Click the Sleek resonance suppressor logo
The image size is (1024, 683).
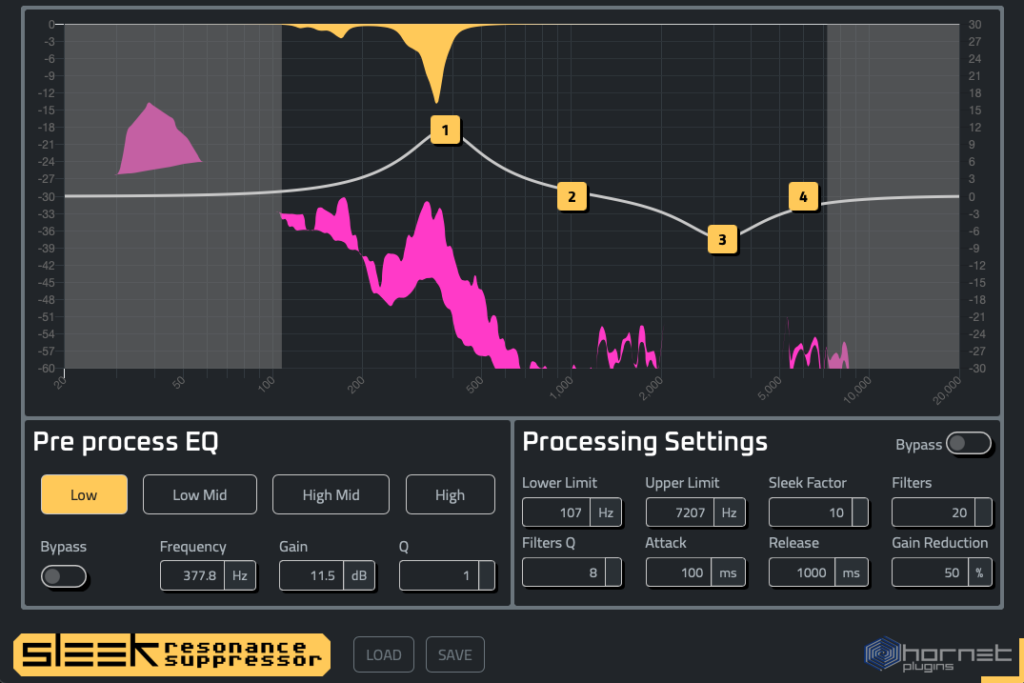171,655
